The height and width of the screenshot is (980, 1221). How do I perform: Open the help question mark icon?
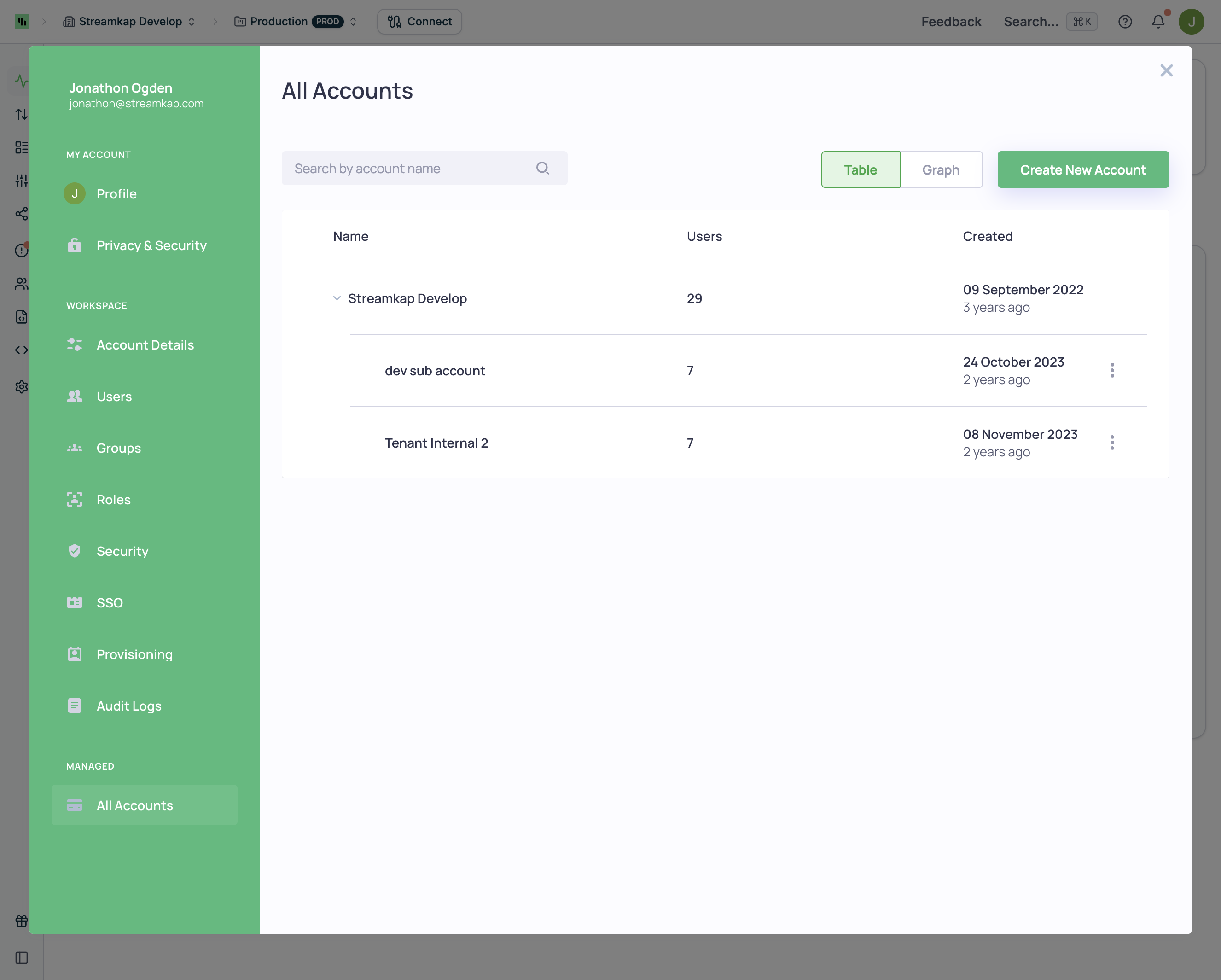pos(1125,22)
